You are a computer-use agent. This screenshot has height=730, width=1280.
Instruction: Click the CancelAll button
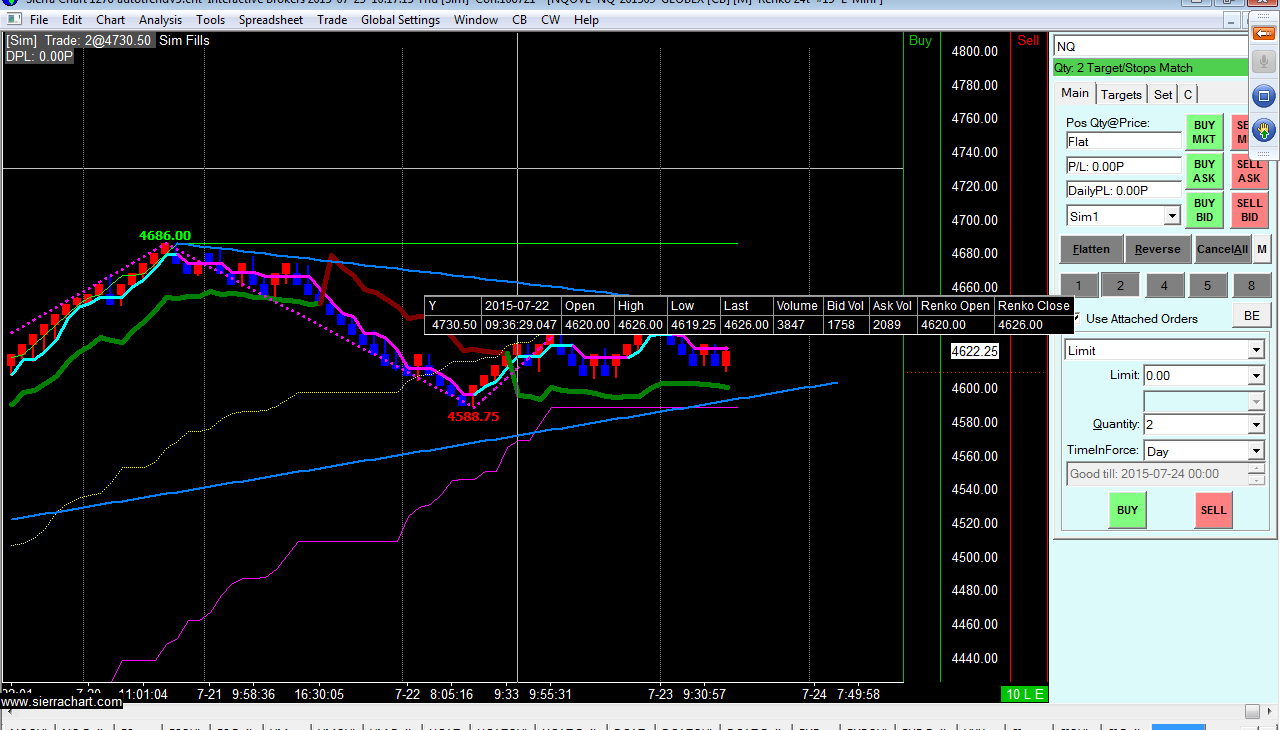coord(1222,249)
